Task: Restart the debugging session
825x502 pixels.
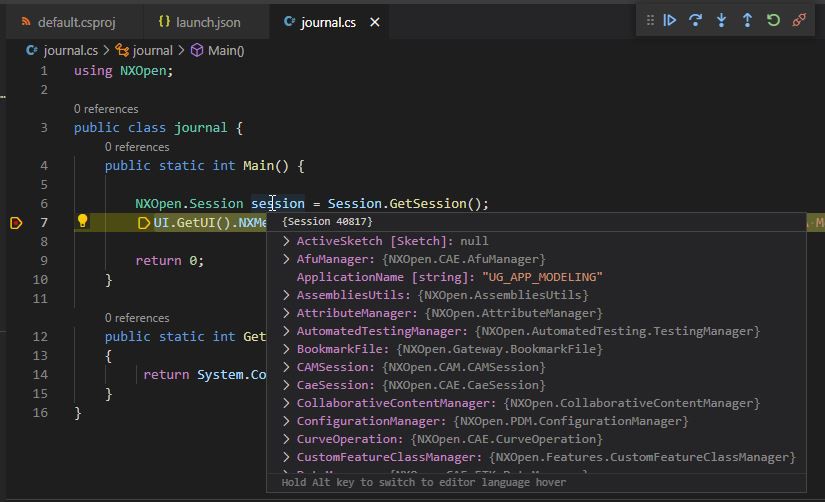Action: point(773,20)
